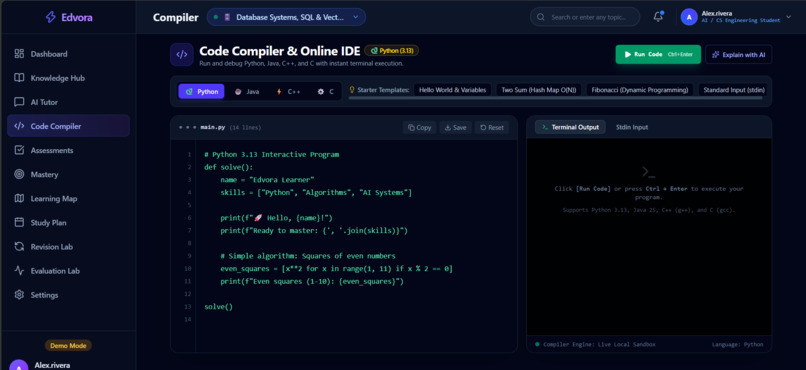Reset the editor with Reset button
Viewport: 806px width, 370px height.
[x=491, y=127]
